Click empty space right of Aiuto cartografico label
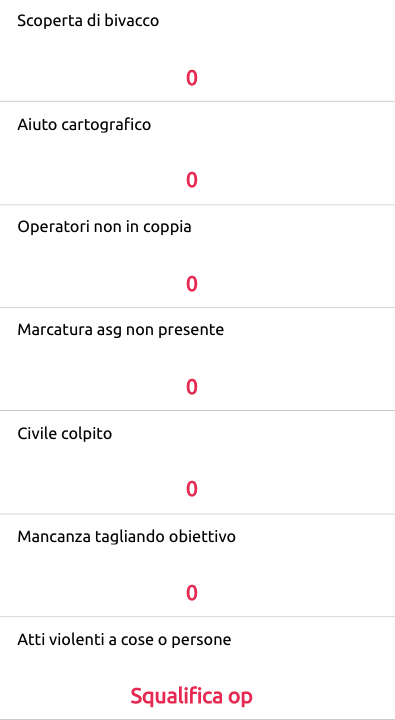The image size is (395, 720). [271, 124]
